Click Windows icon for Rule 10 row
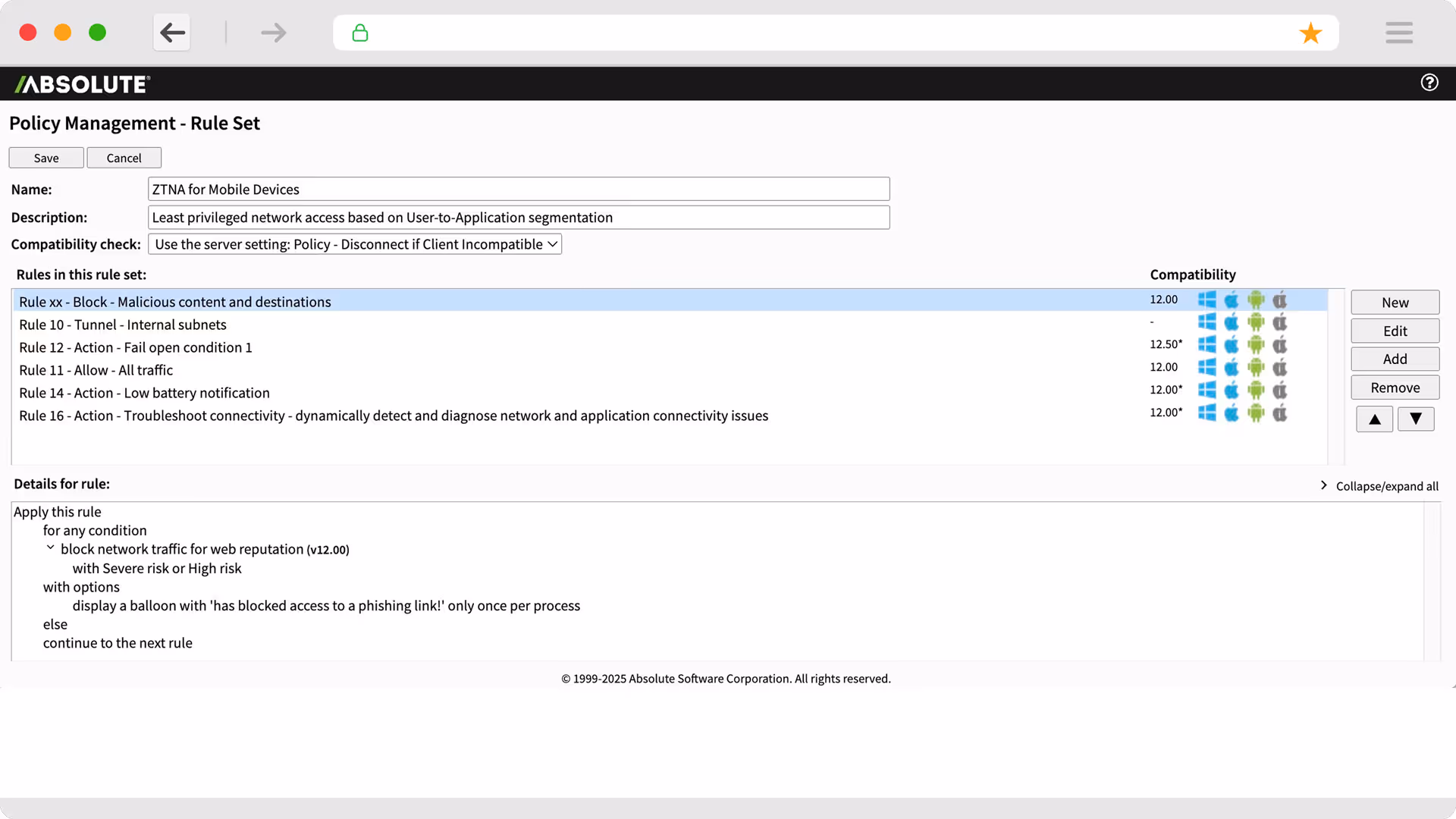This screenshot has width=1456, height=819. (1207, 322)
